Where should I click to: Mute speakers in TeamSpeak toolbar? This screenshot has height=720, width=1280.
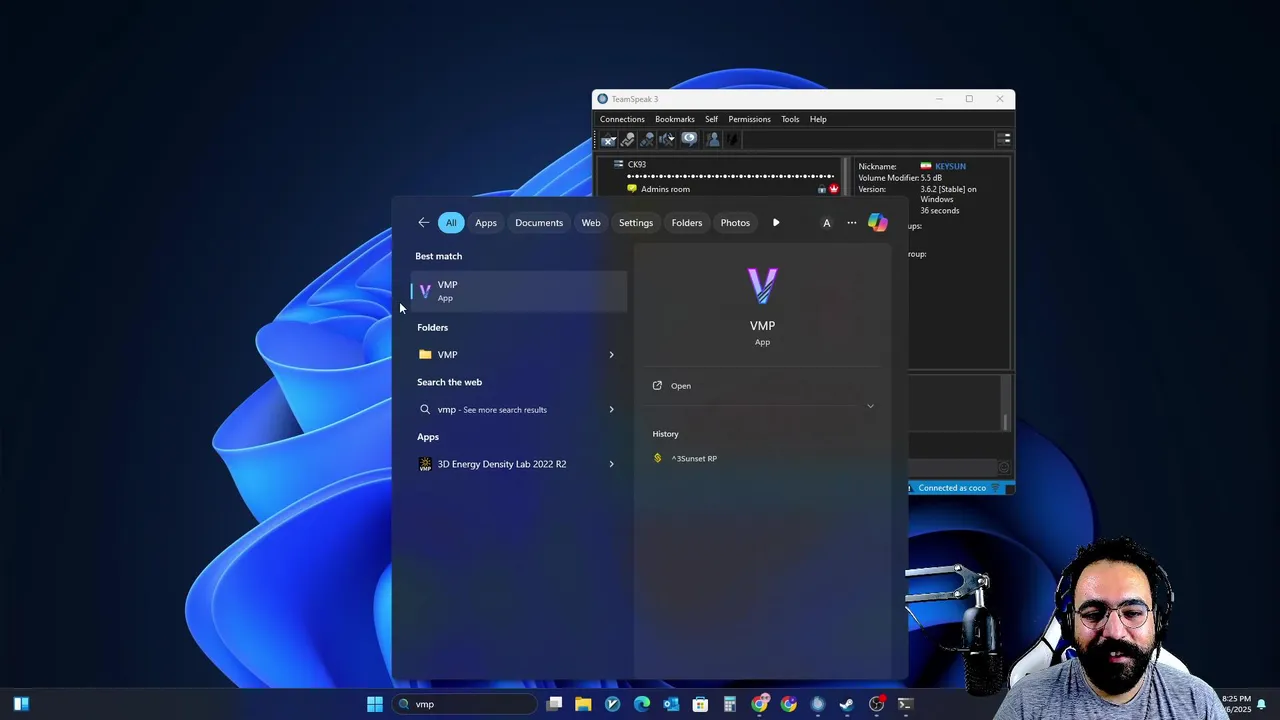coord(667,139)
